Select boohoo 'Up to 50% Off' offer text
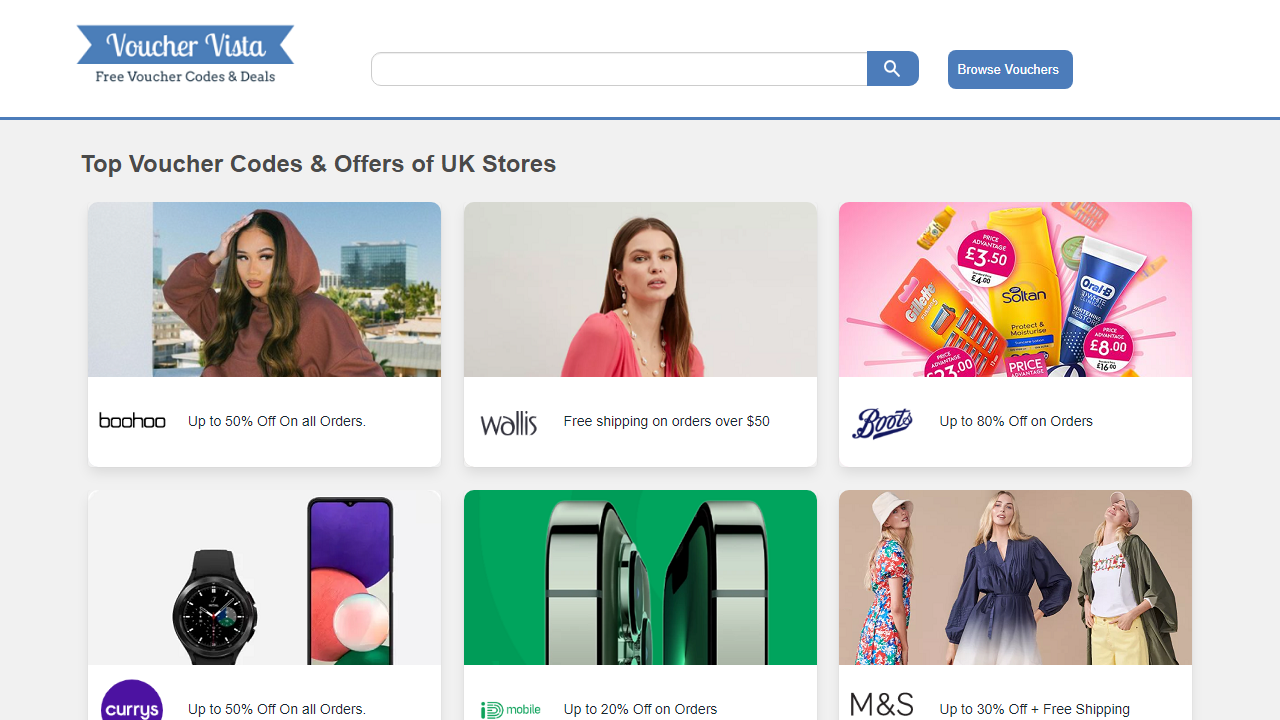The height and width of the screenshot is (720, 1280). [x=277, y=421]
